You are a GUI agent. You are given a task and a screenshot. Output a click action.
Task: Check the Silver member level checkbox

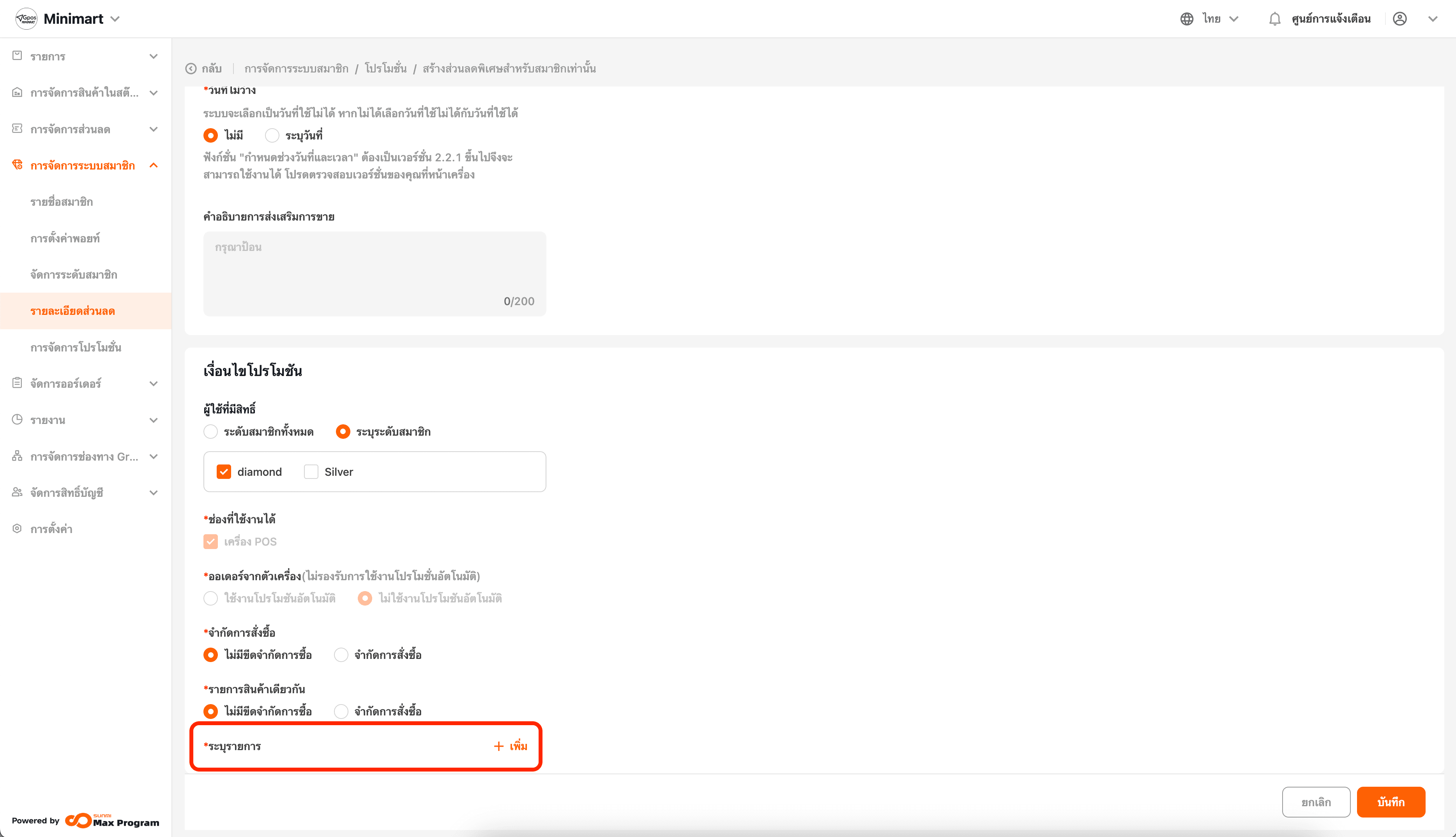(311, 472)
